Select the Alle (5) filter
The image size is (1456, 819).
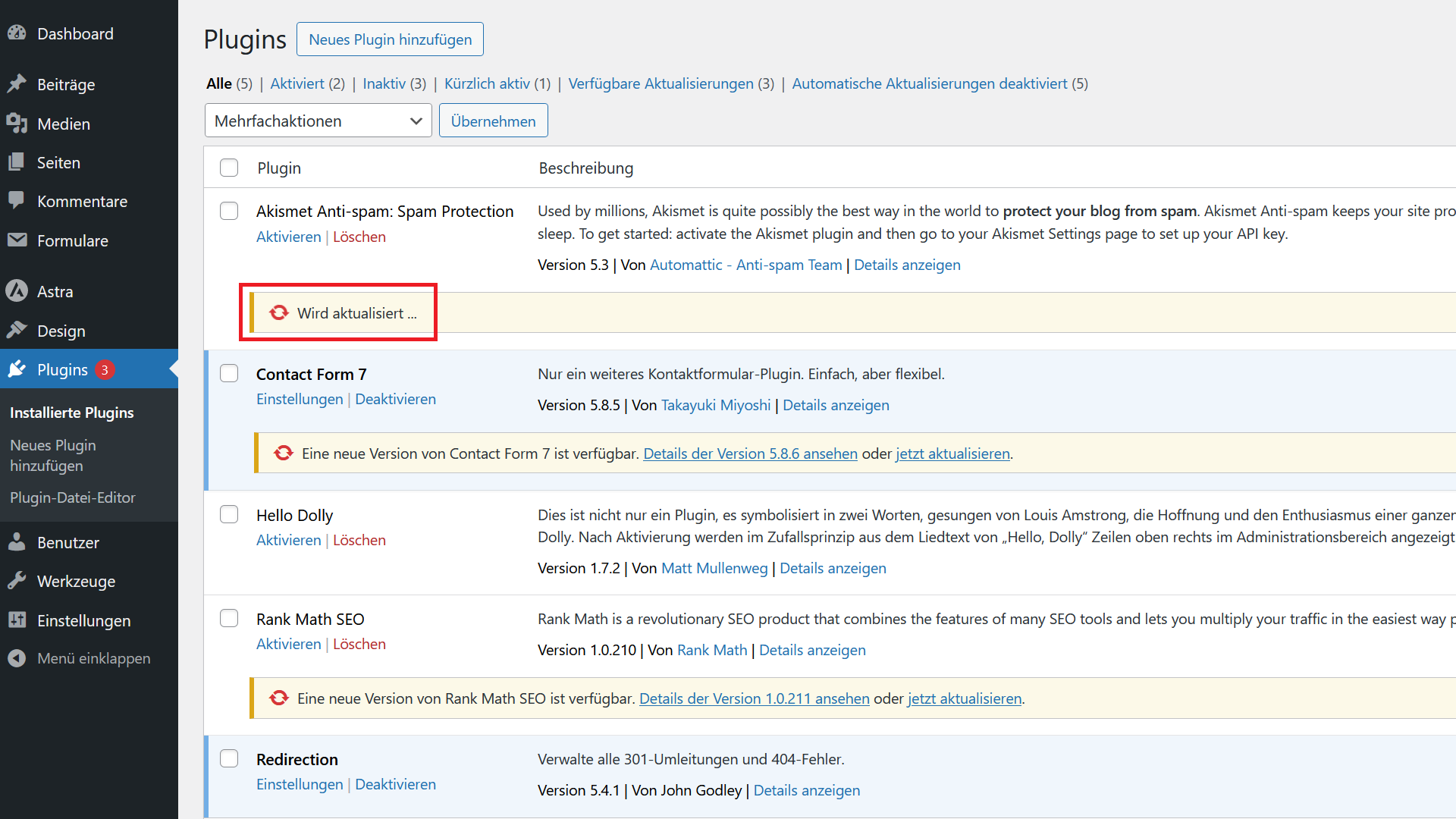pos(229,83)
